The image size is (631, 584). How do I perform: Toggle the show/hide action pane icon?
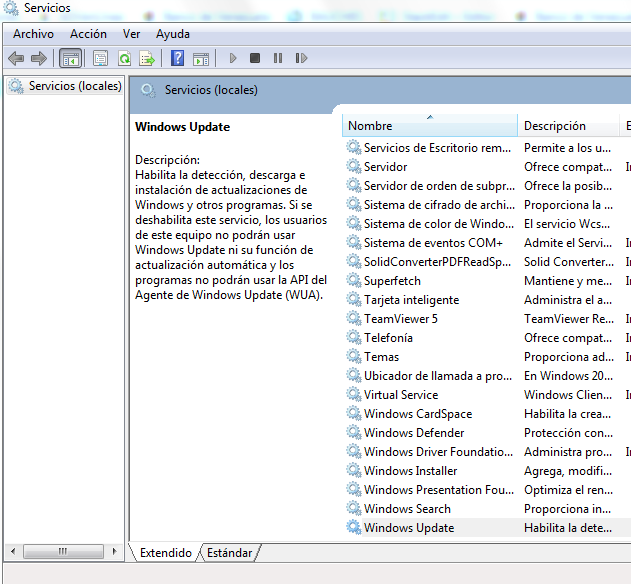201,59
